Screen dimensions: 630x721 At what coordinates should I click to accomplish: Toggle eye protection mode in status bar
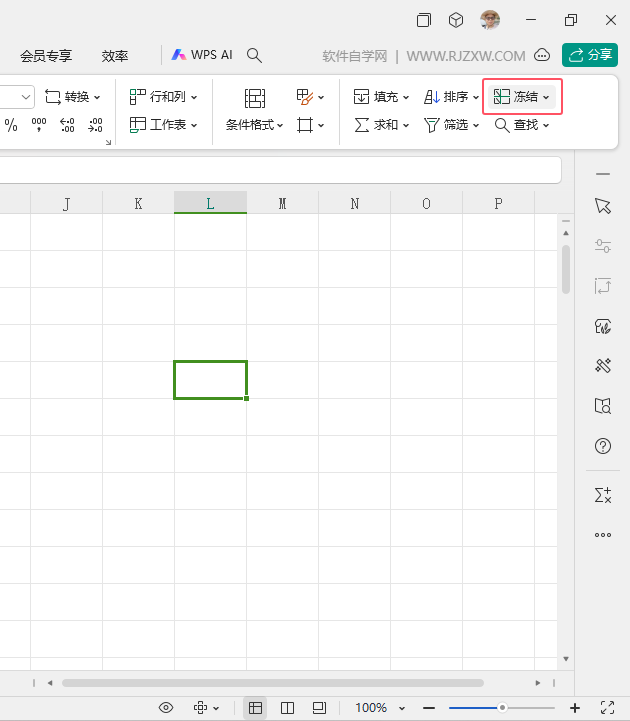point(166,707)
